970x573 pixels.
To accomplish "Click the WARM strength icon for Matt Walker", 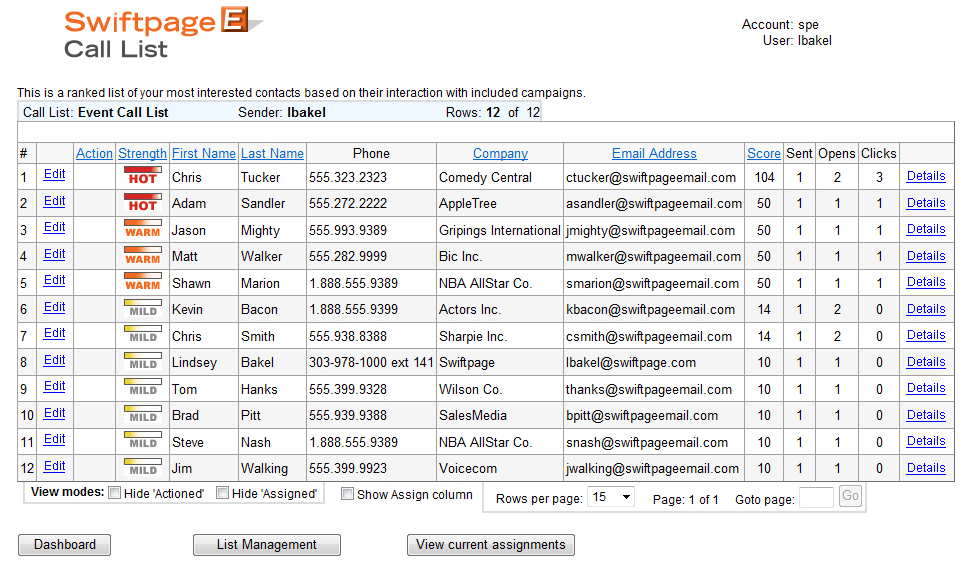I will (x=143, y=256).
